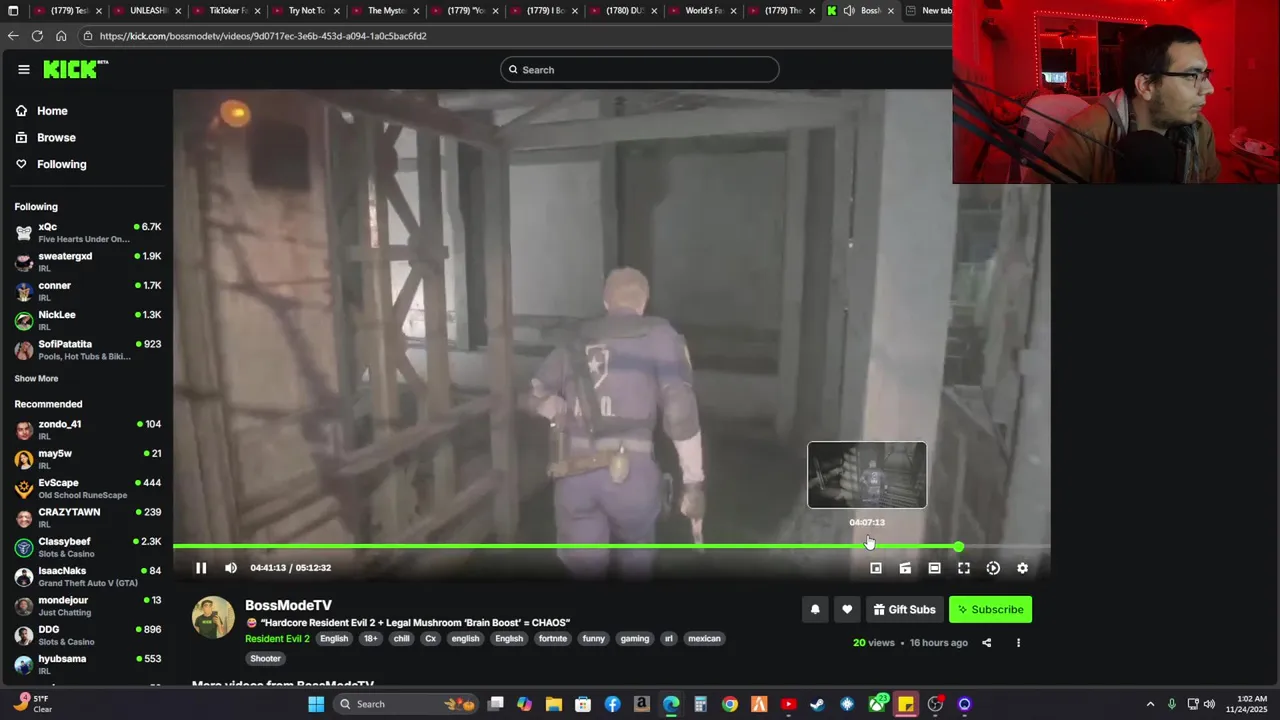The width and height of the screenshot is (1280, 720).
Task: Switch to the UNLEASH browser tab
Action: click(x=149, y=11)
